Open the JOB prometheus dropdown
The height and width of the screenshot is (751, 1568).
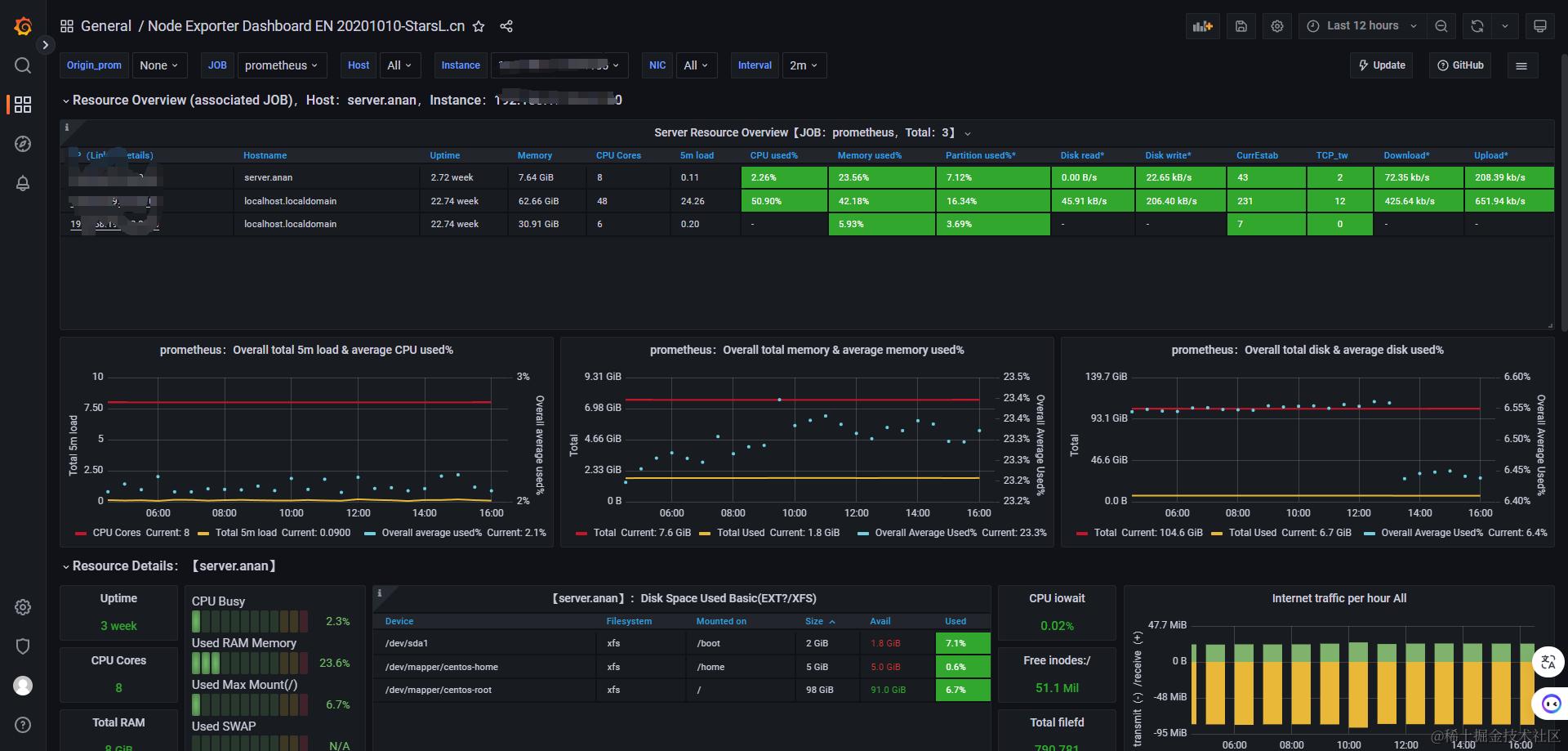click(282, 65)
